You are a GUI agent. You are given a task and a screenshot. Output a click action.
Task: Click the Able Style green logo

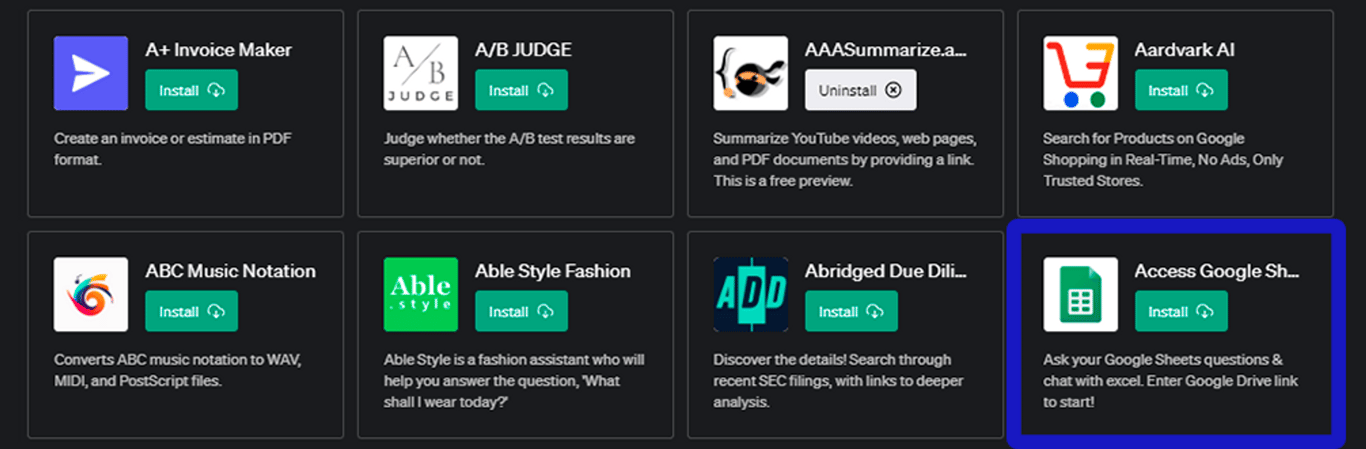click(421, 294)
